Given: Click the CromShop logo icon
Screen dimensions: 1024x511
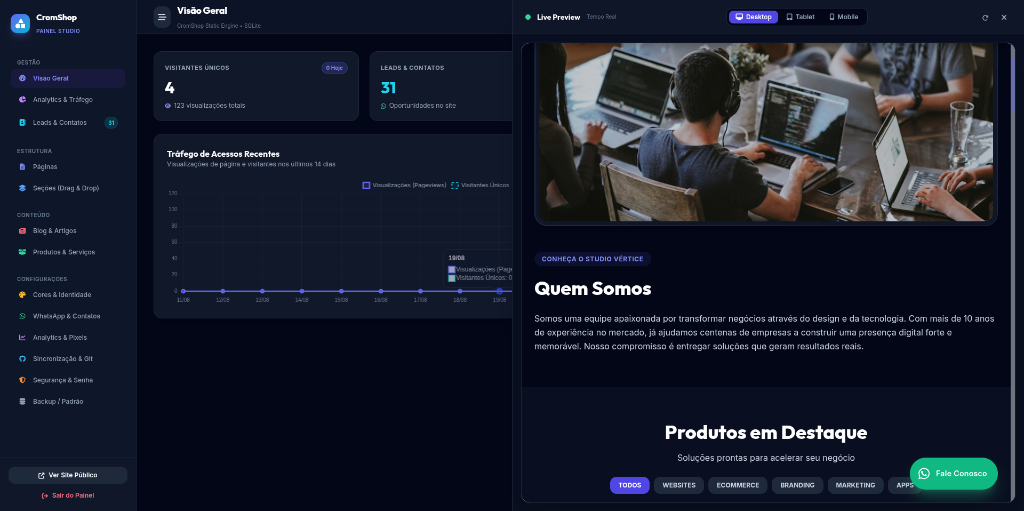Looking at the screenshot, I should [20, 24].
